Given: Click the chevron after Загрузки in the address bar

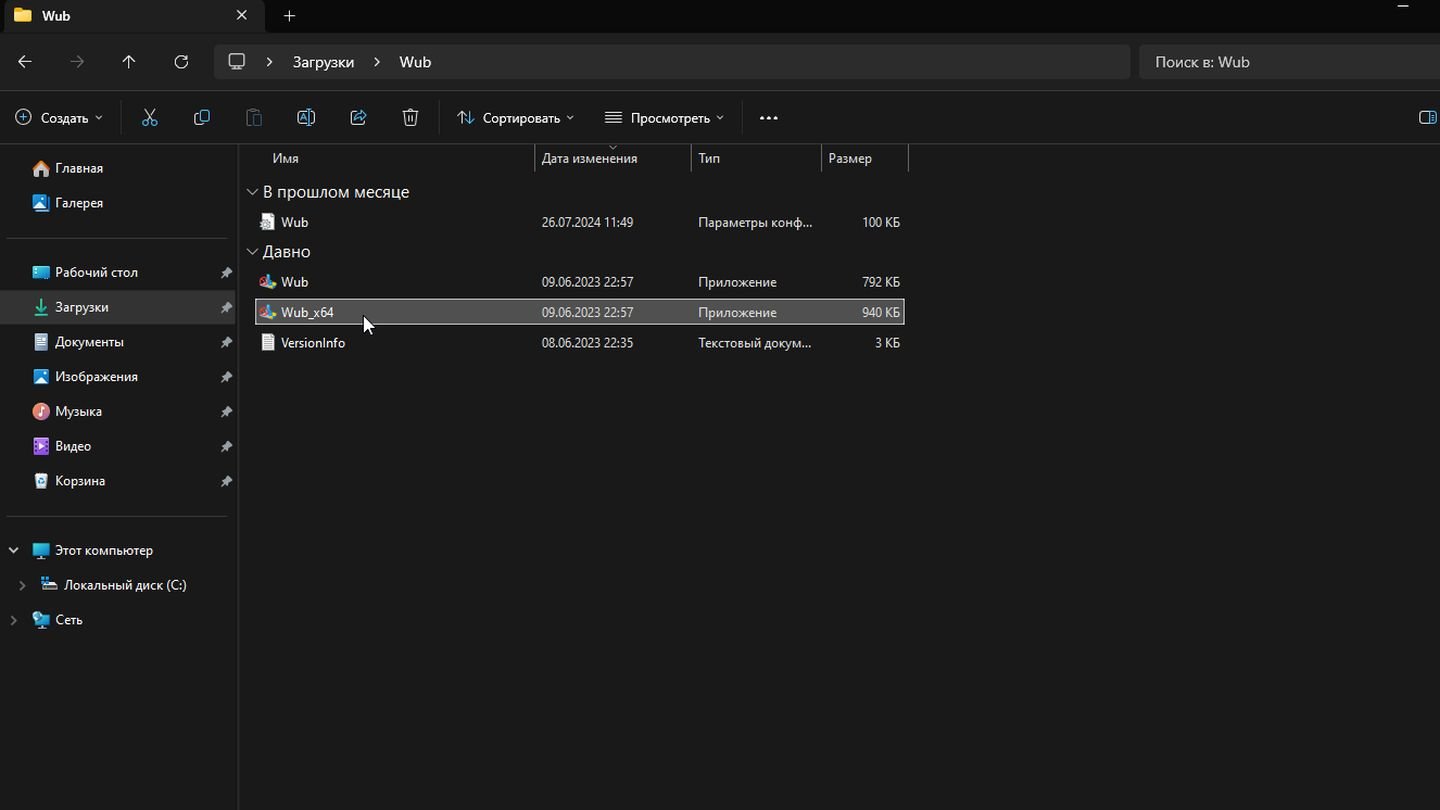Looking at the screenshot, I should click(377, 62).
